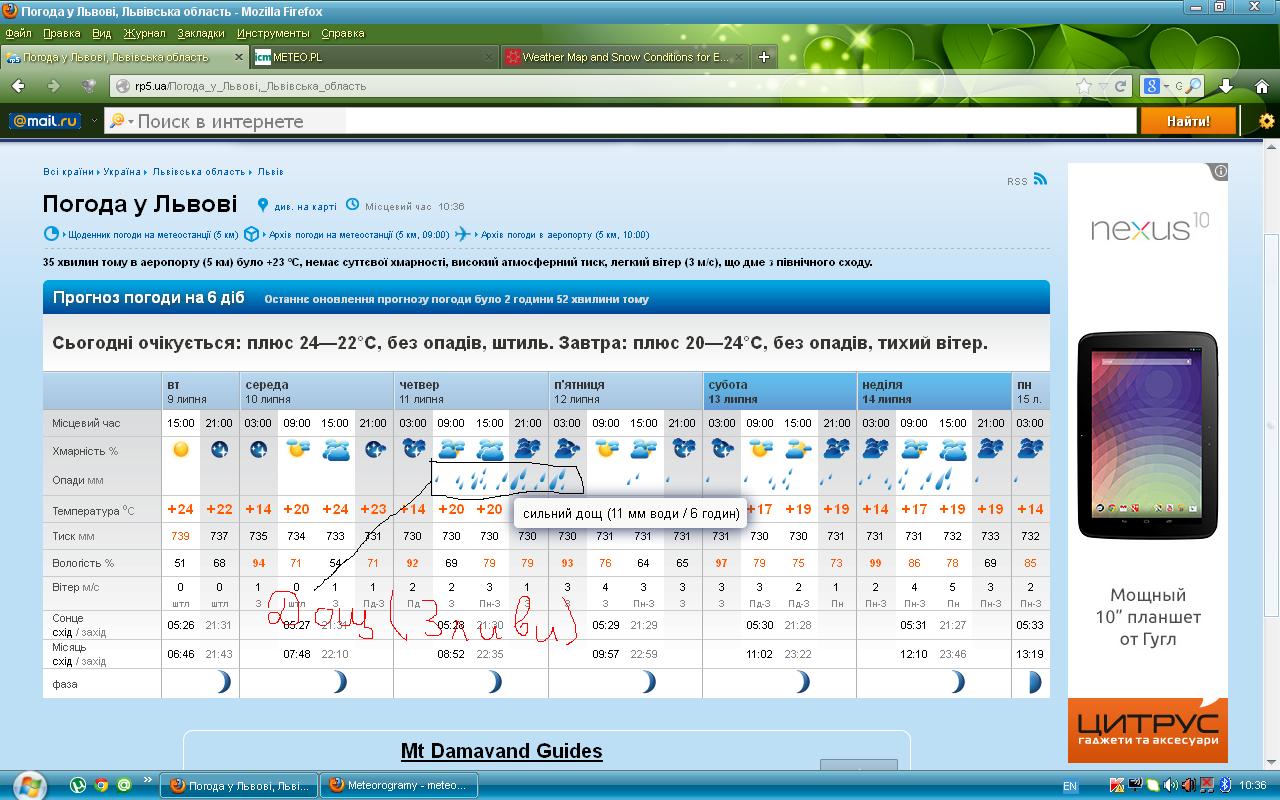Open the Mt Damavand Guides link
1280x800 pixels.
tap(501, 751)
